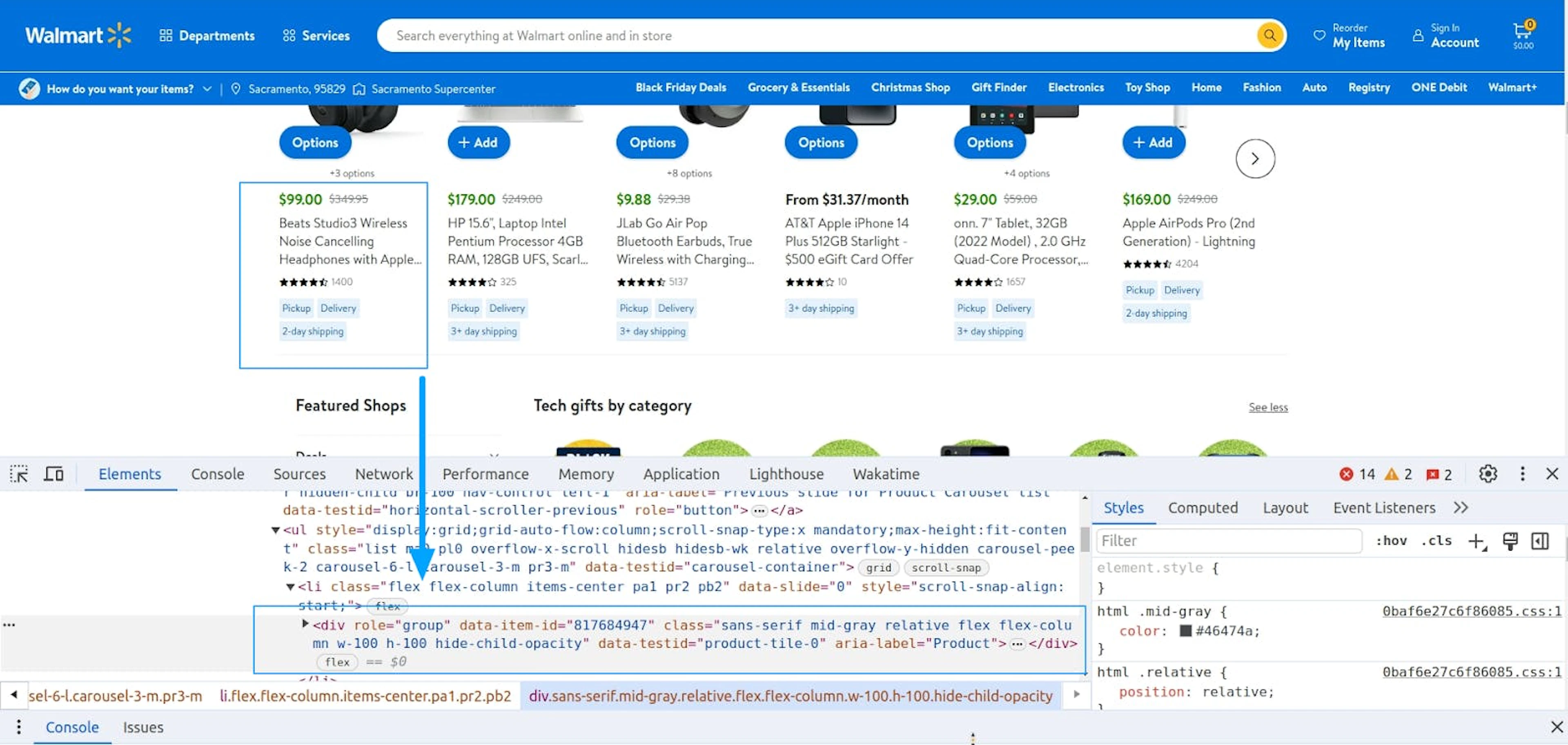
Task: Collapse the li flex-column node
Action: (x=291, y=587)
